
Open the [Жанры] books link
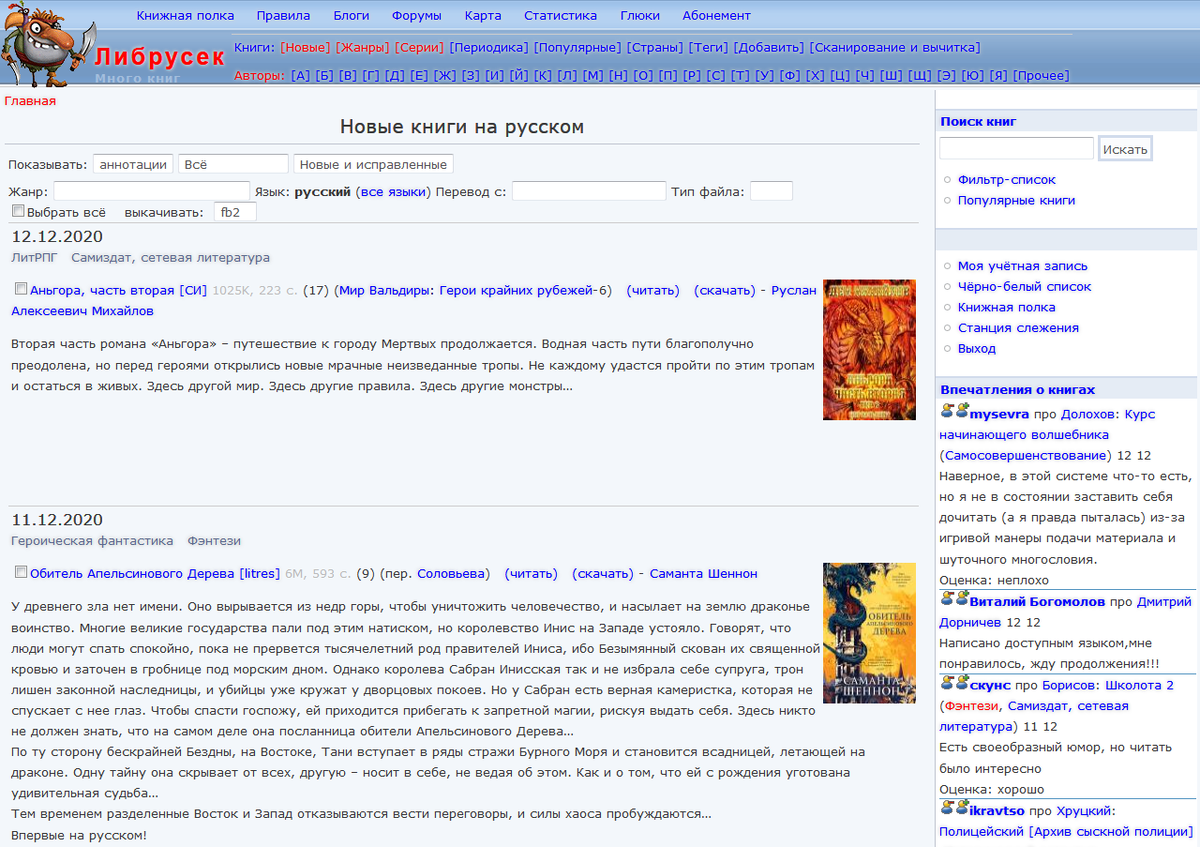coord(363,47)
